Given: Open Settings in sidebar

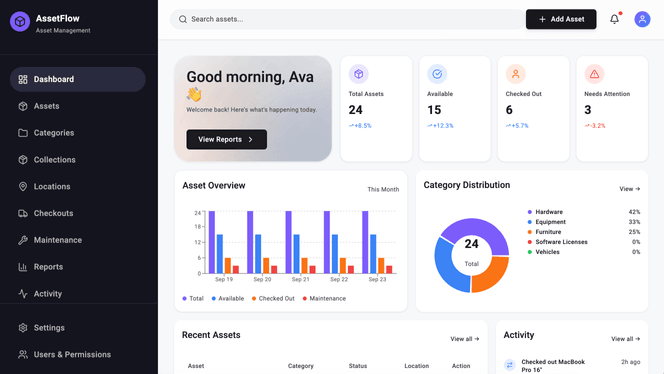Looking at the screenshot, I should point(77,328).
